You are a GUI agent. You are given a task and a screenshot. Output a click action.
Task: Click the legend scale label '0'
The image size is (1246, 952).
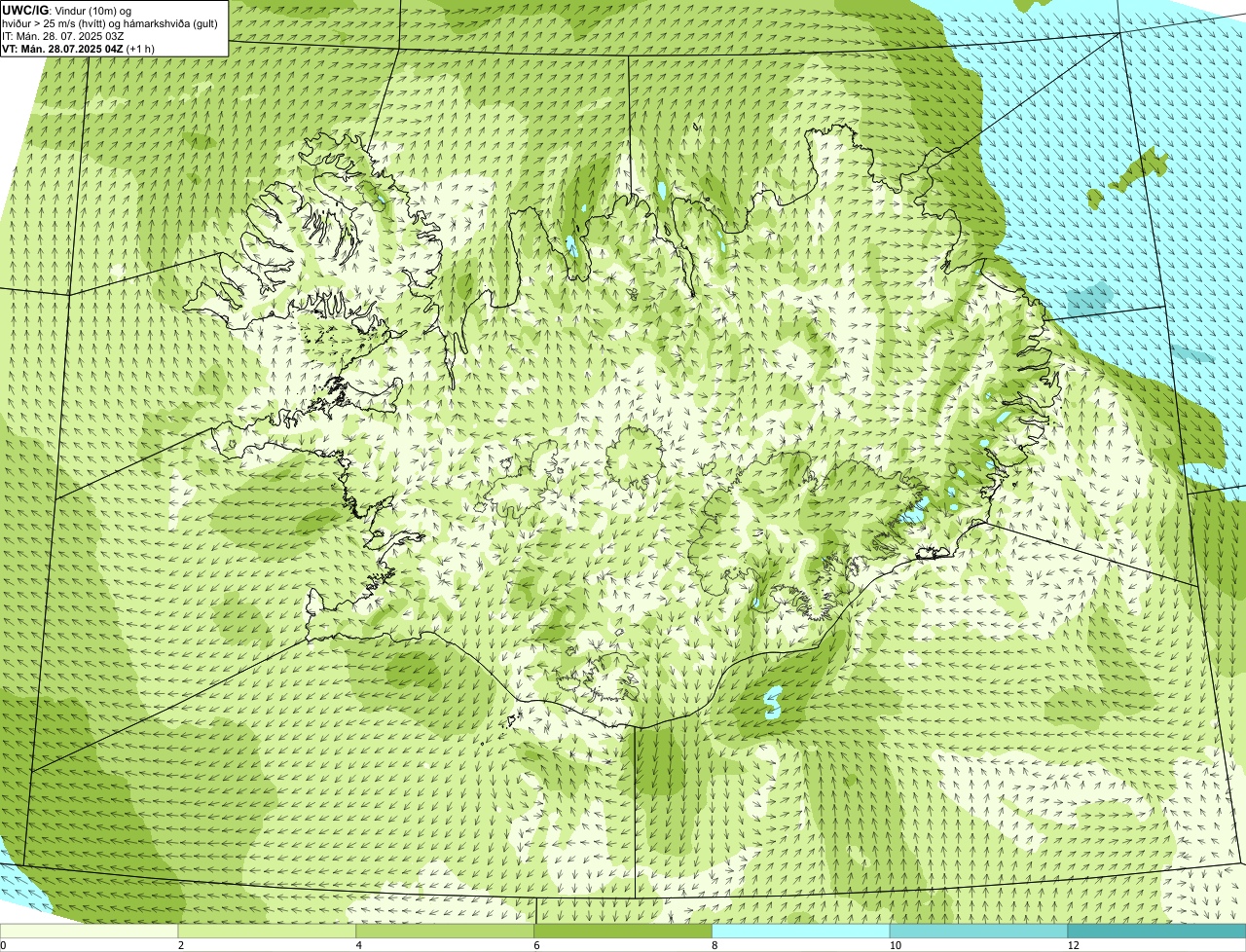click(x=4, y=945)
